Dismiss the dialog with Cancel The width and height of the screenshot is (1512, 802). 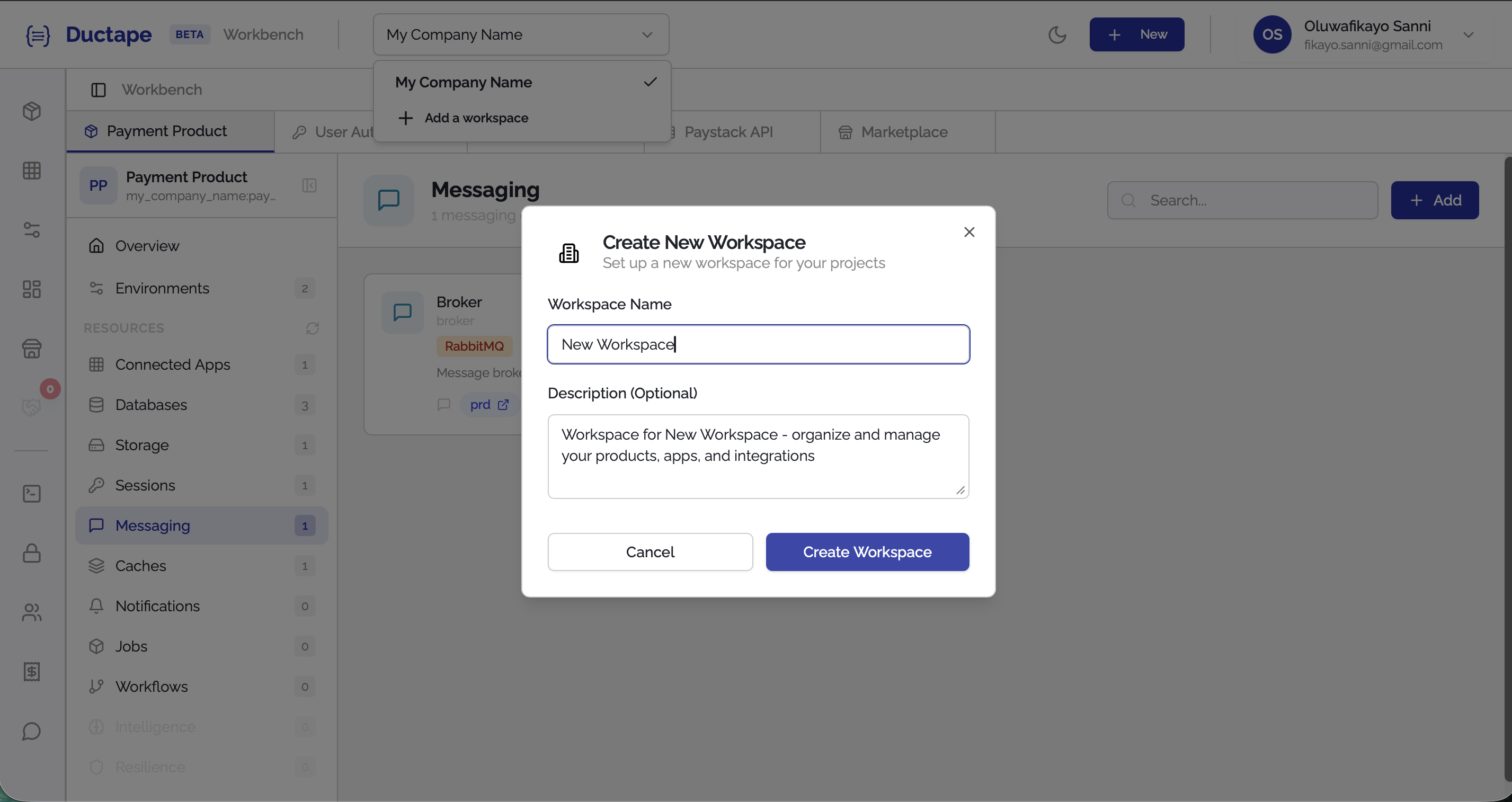click(x=650, y=551)
